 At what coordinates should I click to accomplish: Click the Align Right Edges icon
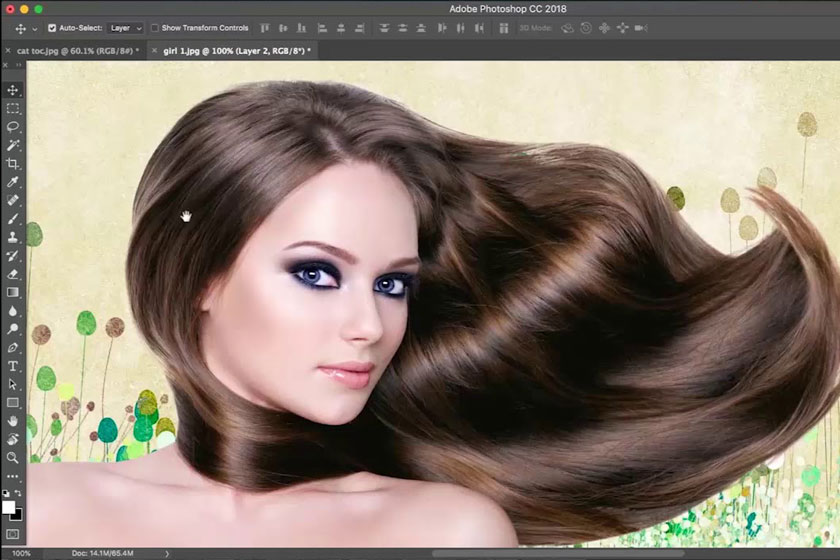359,28
